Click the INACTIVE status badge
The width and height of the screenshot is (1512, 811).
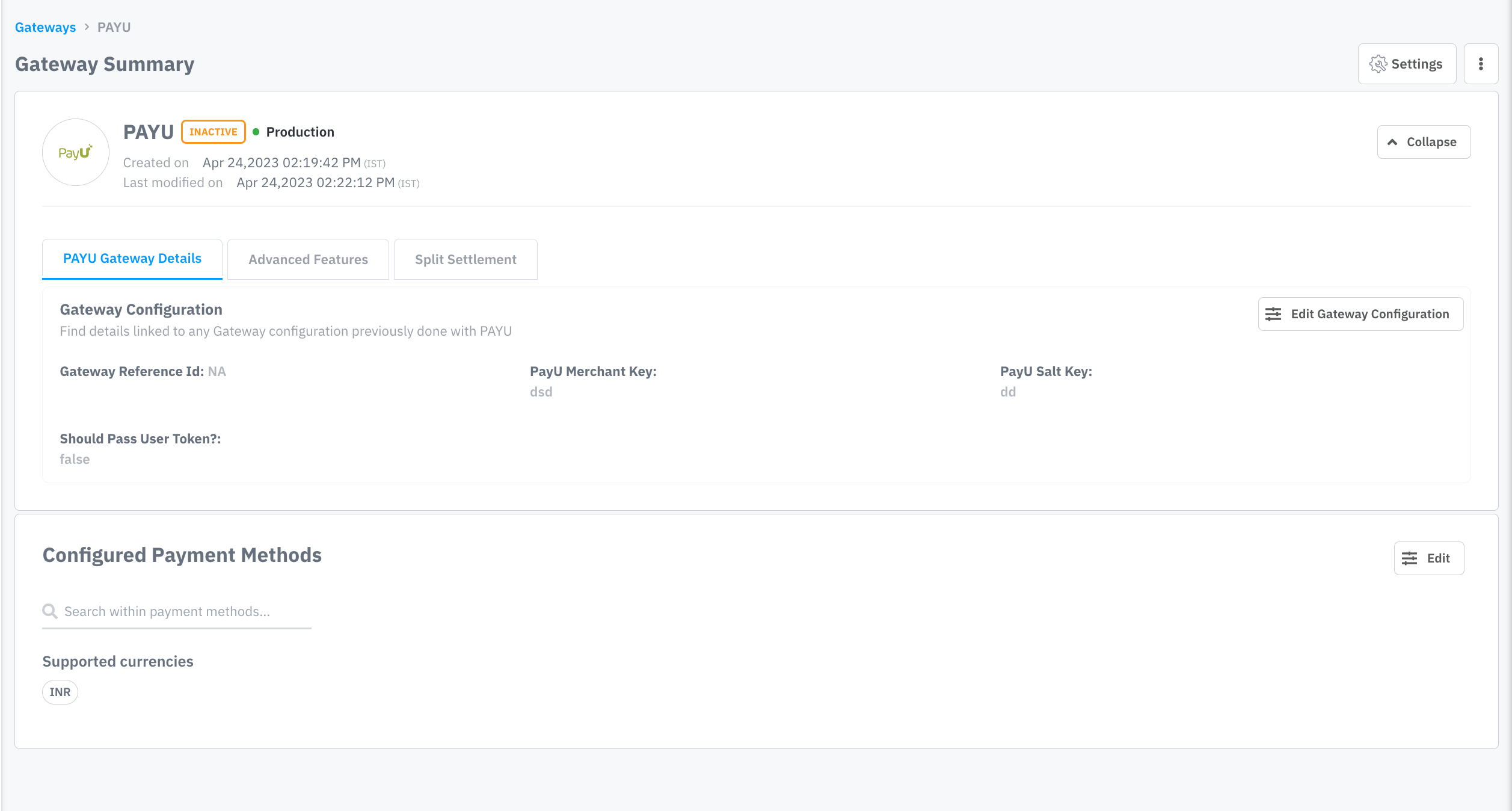pos(214,132)
